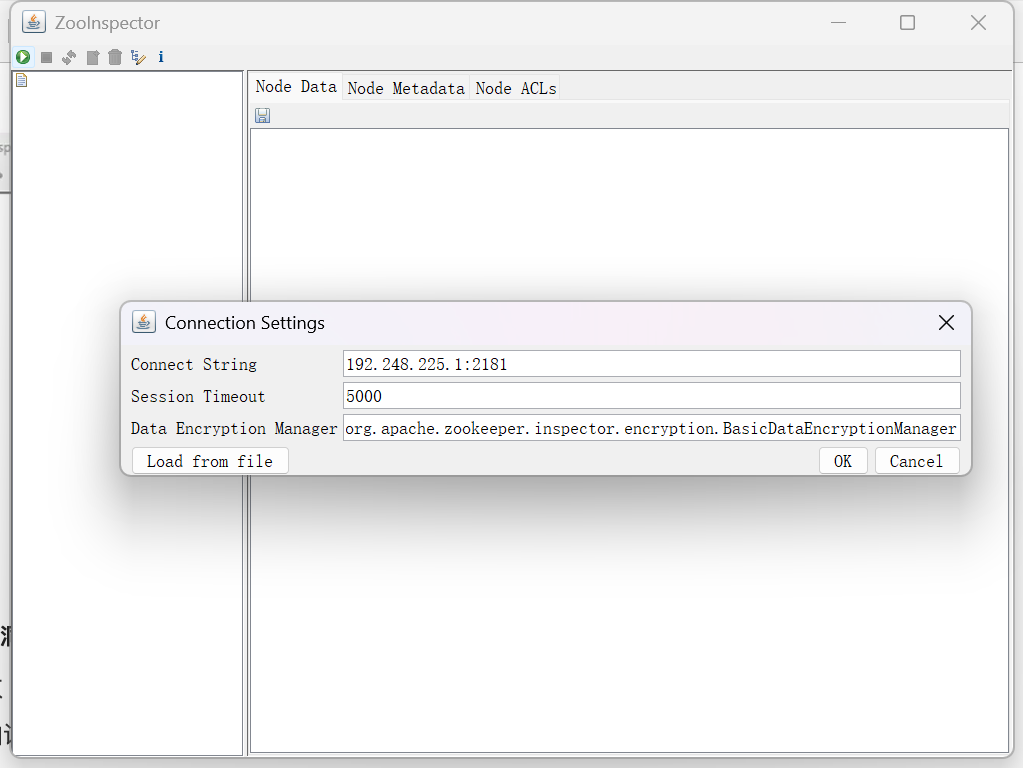Switch to the Node Metadata tab

[x=406, y=88]
